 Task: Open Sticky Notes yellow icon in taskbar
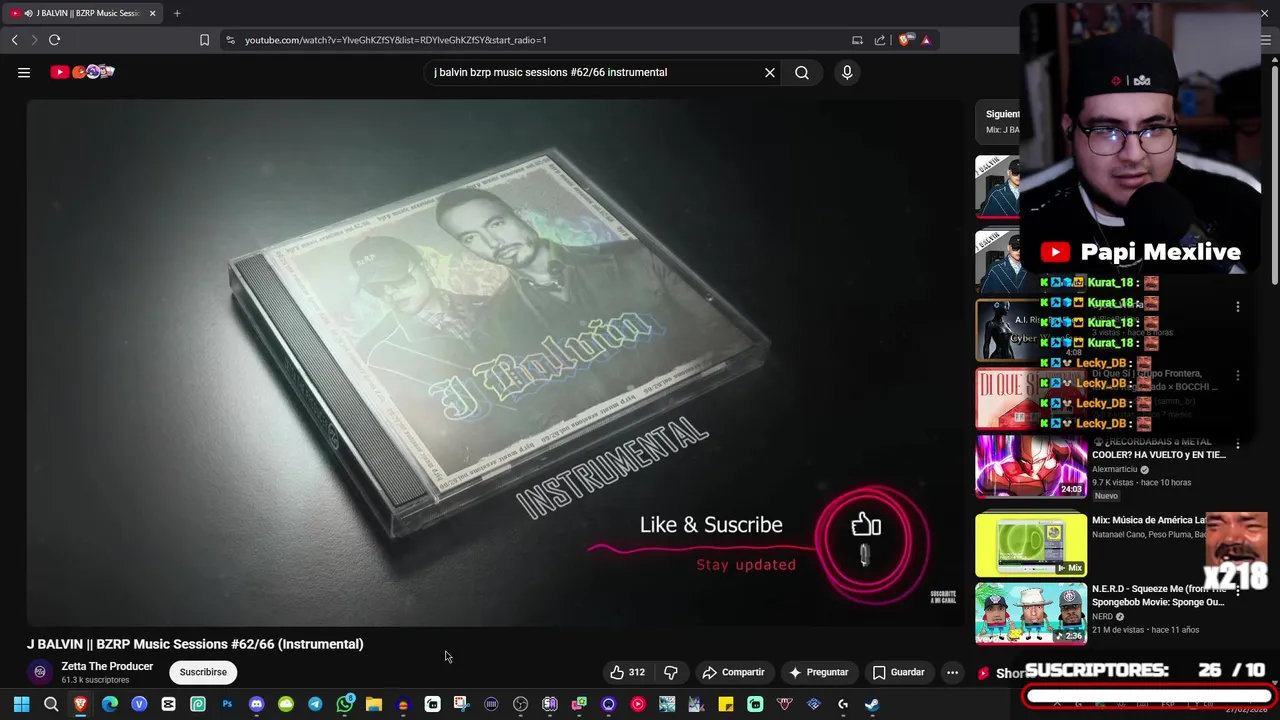tap(726, 704)
